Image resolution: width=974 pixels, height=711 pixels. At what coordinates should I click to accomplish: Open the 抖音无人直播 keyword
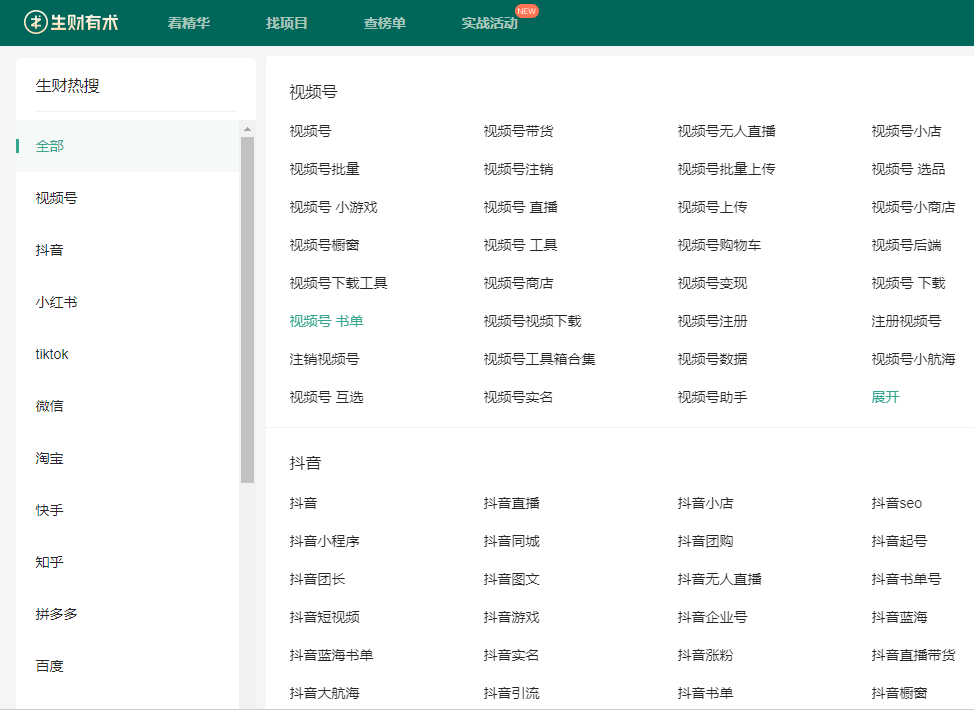(x=720, y=579)
